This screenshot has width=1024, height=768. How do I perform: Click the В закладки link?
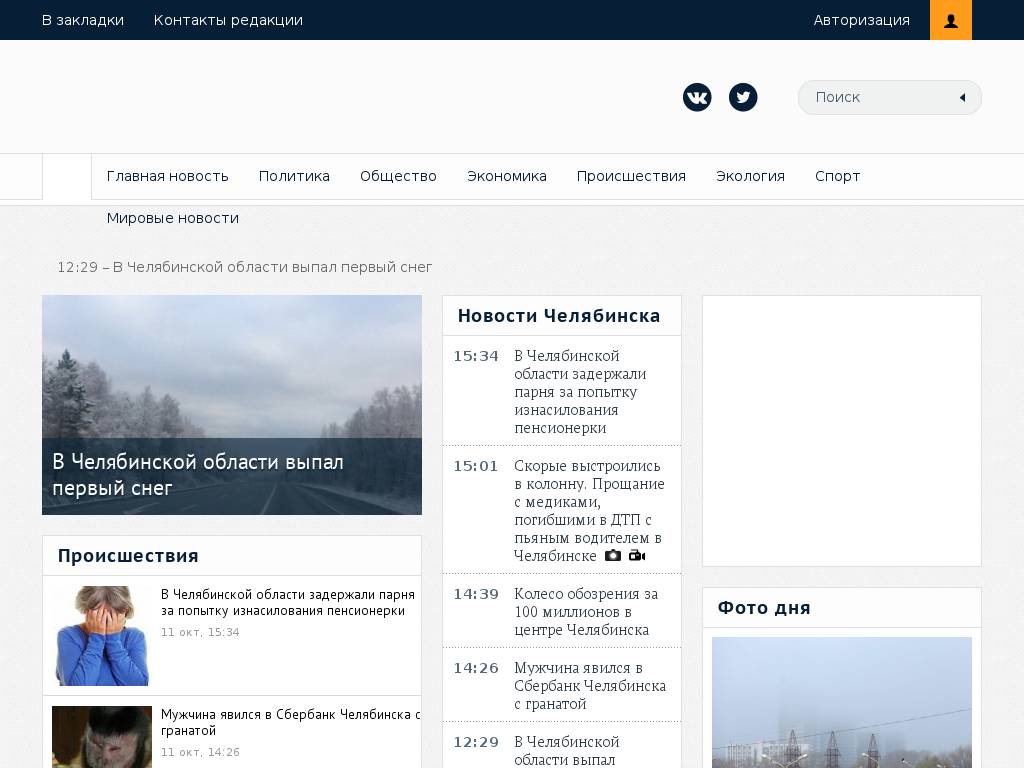(x=83, y=20)
